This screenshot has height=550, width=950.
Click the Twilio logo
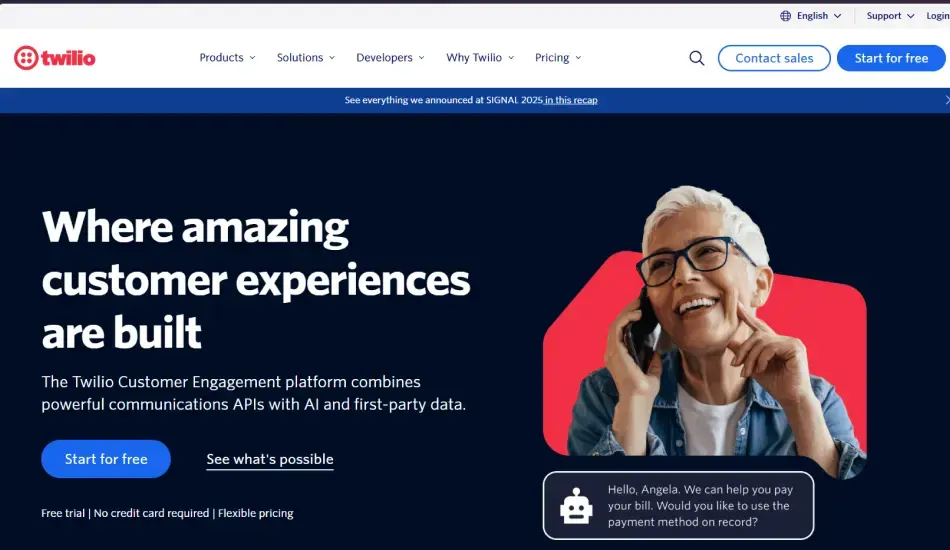click(x=55, y=58)
